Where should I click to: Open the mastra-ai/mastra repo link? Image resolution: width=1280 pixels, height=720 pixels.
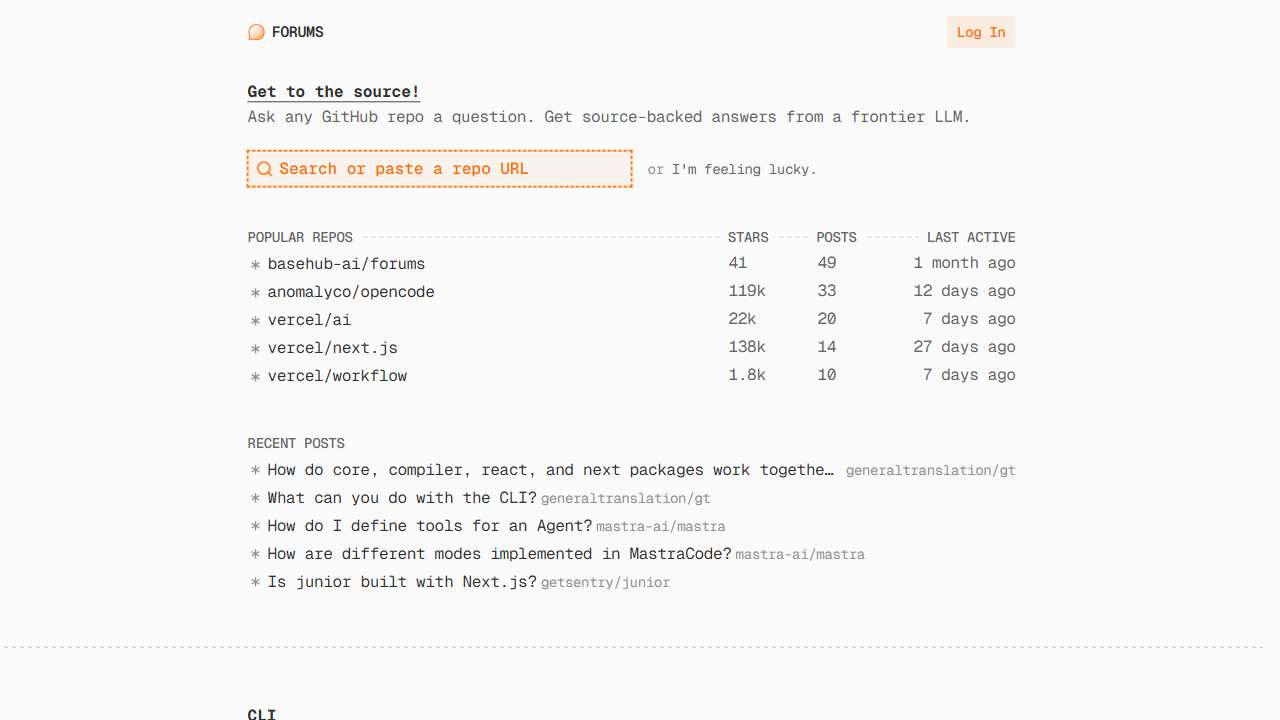[661, 526]
